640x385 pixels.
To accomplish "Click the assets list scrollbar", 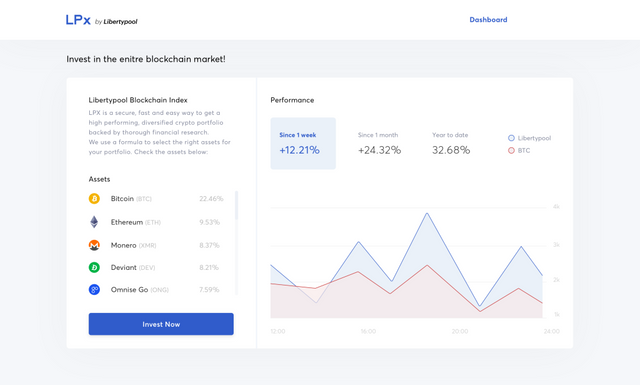I will (x=236, y=243).
